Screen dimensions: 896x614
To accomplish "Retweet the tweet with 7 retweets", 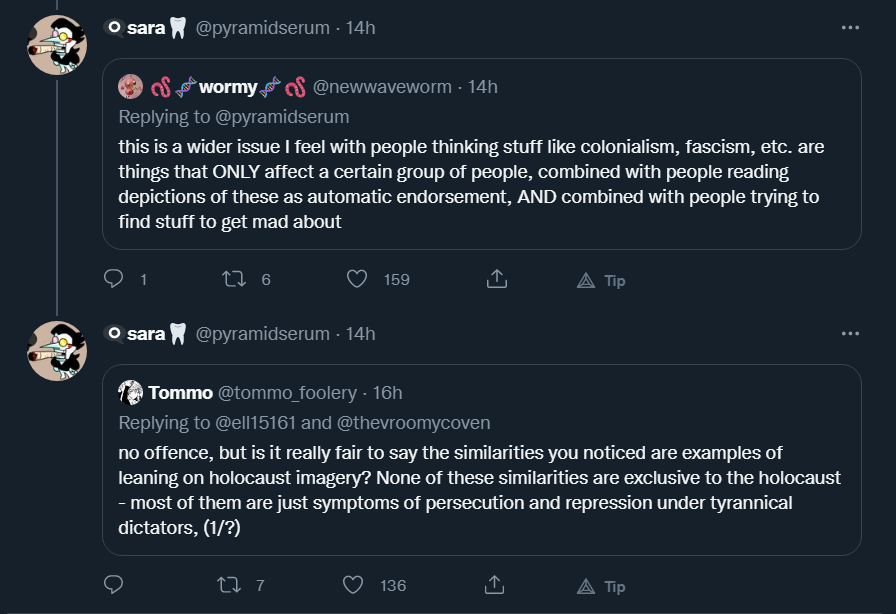I will coord(229,585).
